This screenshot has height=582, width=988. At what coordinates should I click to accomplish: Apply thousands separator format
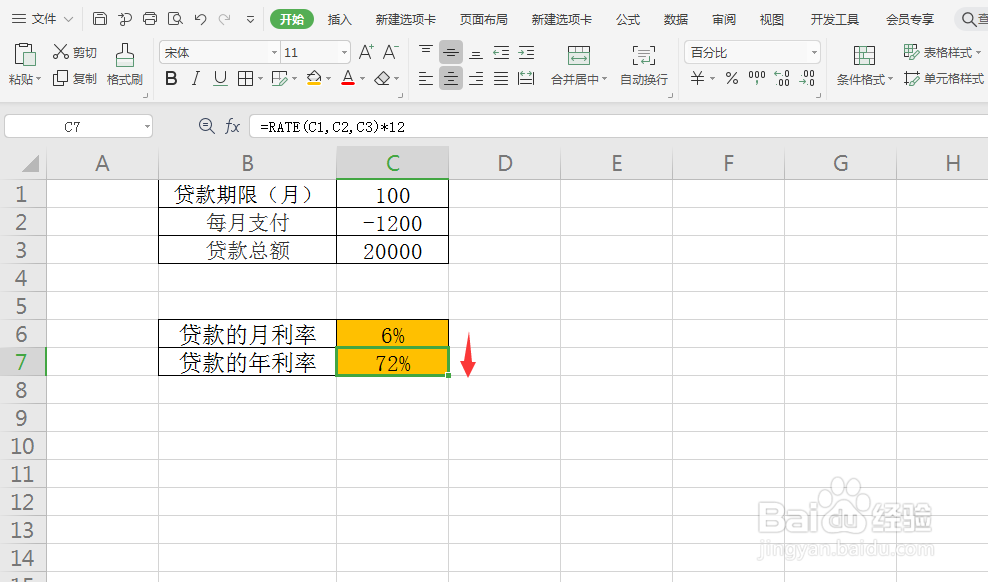pos(757,79)
